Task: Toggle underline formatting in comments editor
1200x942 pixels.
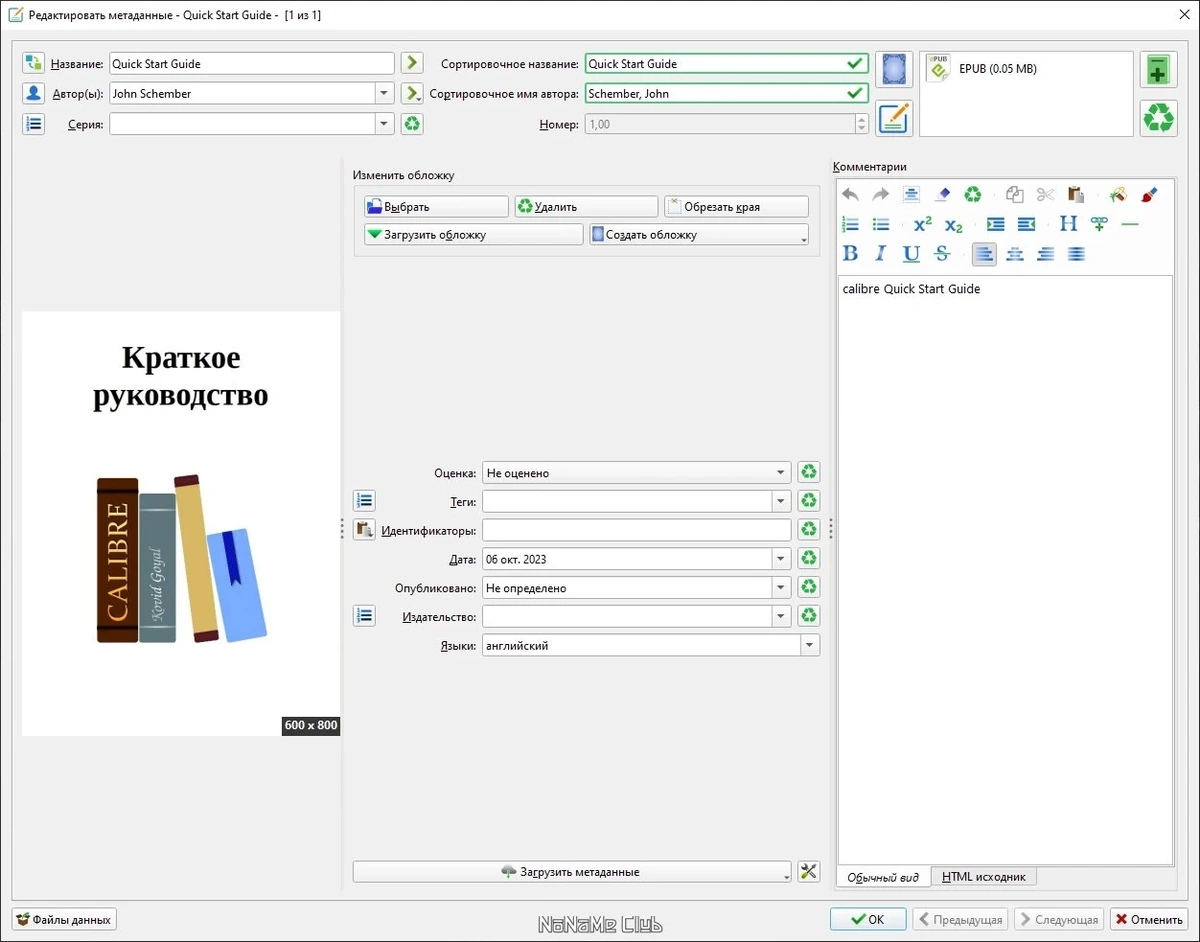Action: pos(911,254)
